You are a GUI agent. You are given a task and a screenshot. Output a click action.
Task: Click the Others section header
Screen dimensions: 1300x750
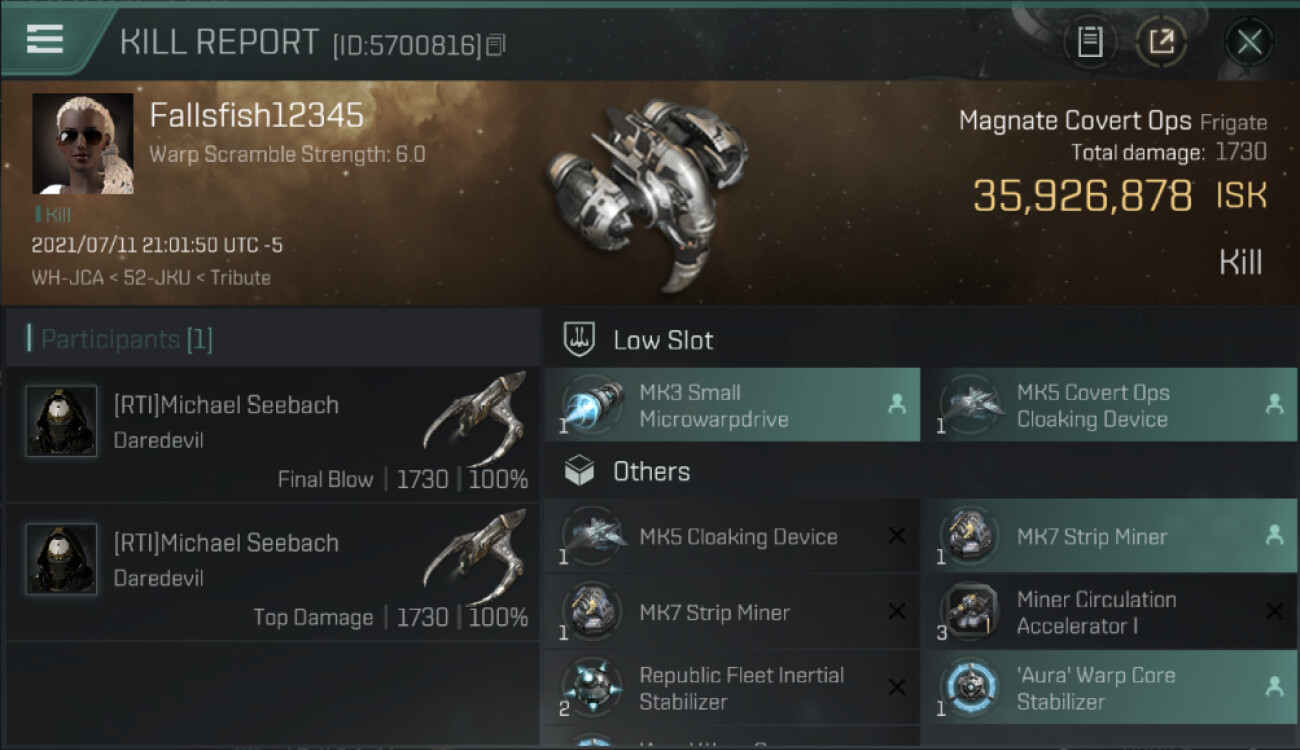651,472
